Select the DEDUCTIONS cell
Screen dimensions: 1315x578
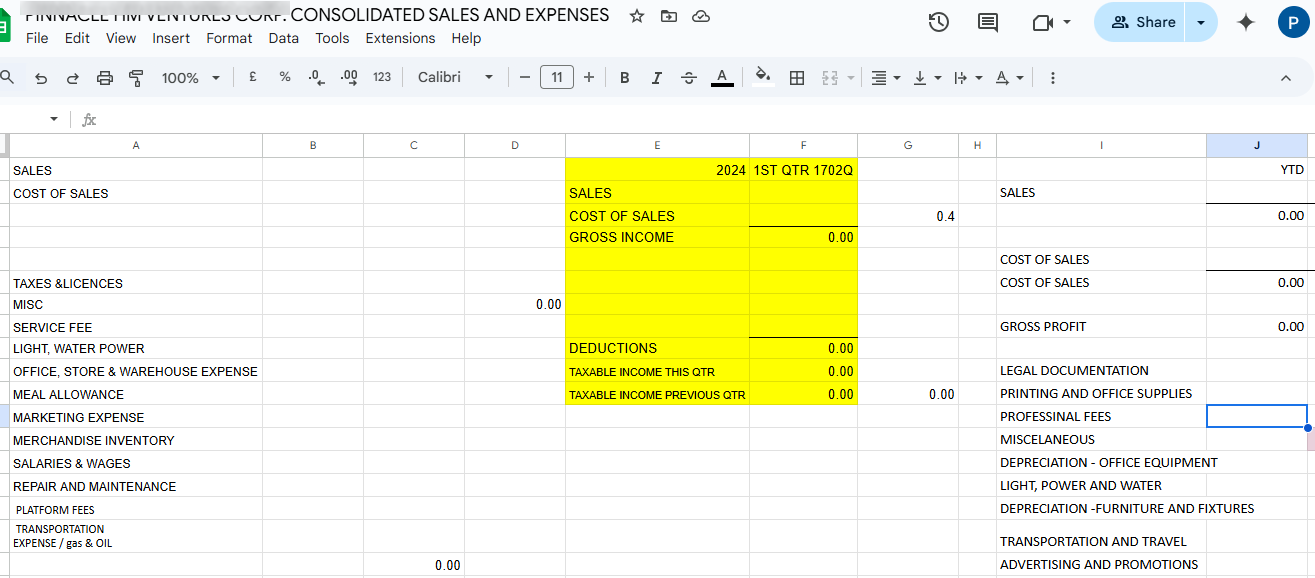[x=657, y=348]
